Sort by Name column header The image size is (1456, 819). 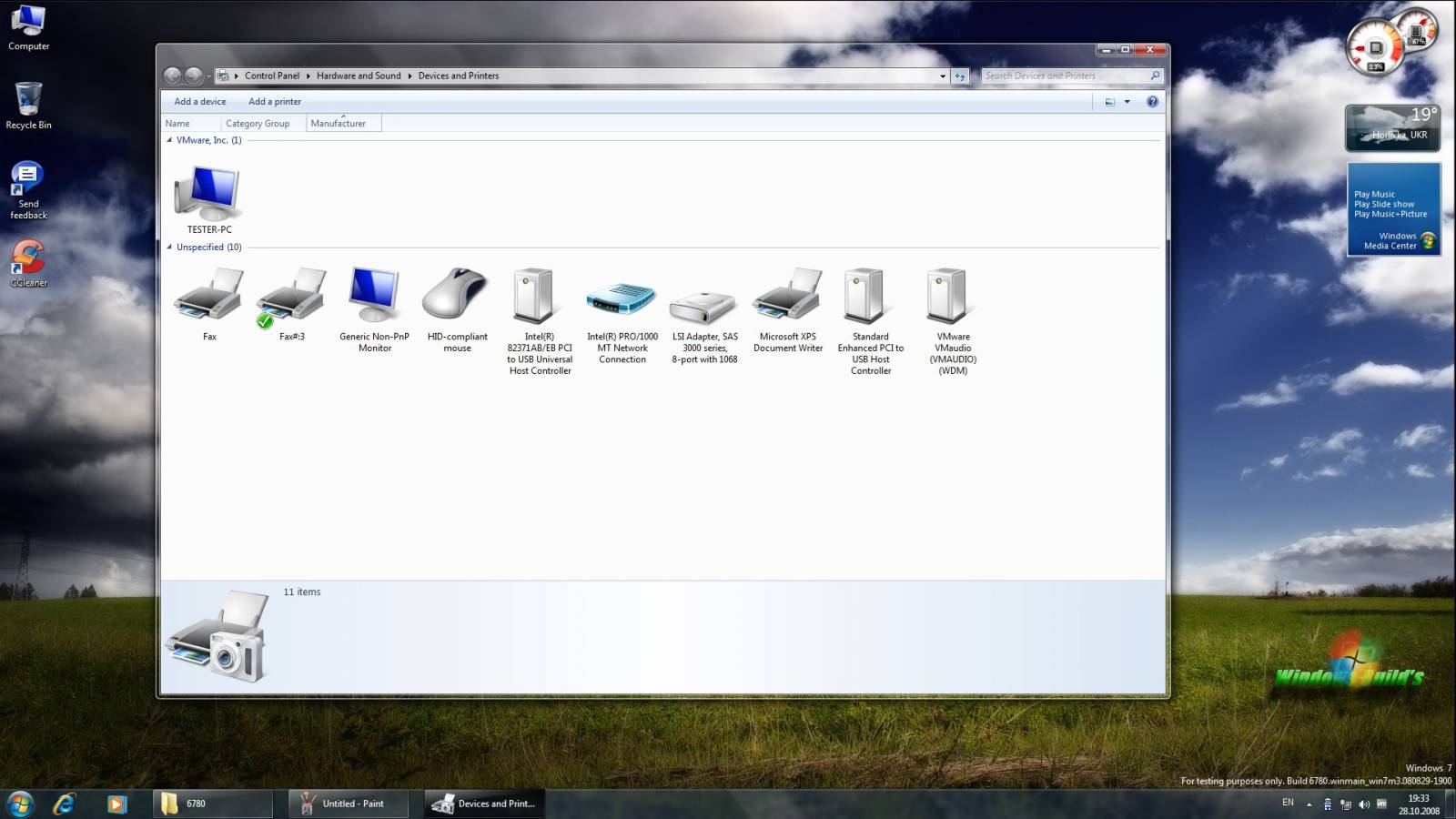click(191, 124)
